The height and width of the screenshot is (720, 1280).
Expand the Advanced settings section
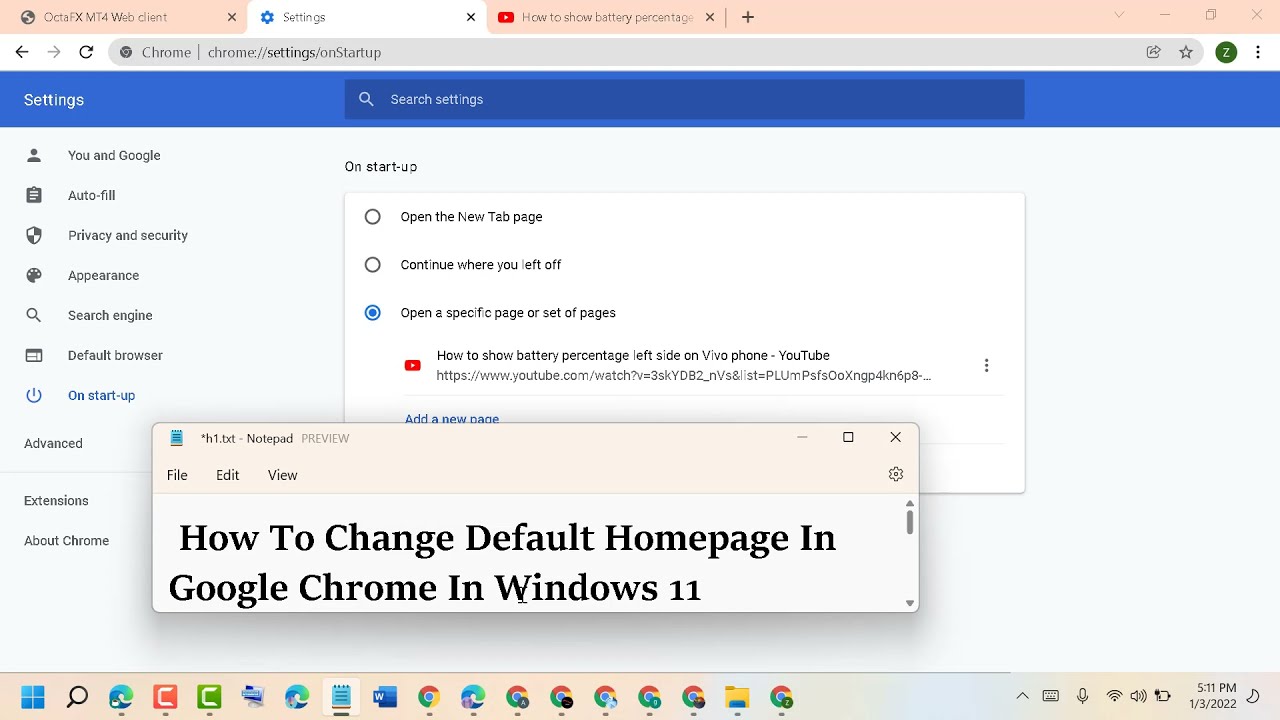(53, 443)
